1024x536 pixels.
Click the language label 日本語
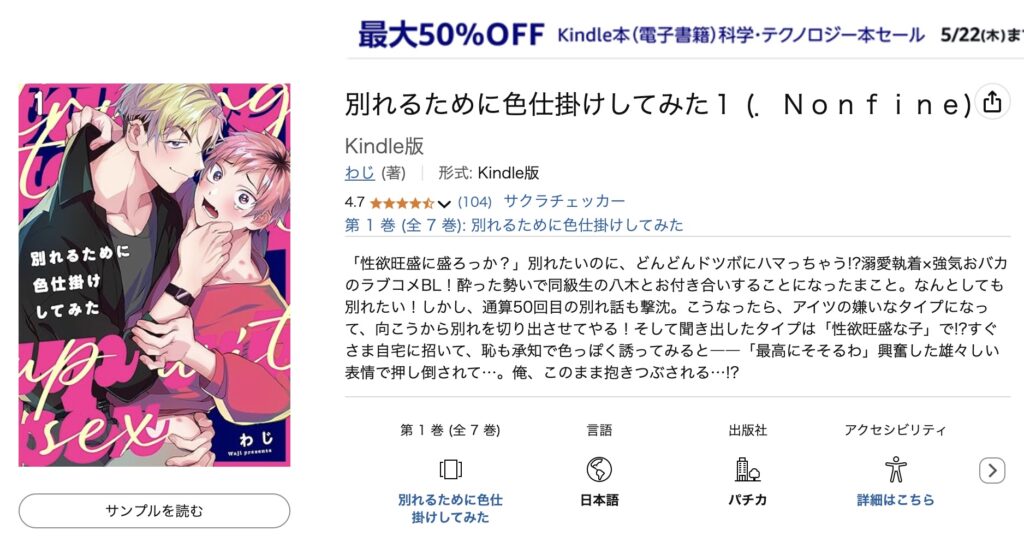pyautogui.click(x=599, y=500)
